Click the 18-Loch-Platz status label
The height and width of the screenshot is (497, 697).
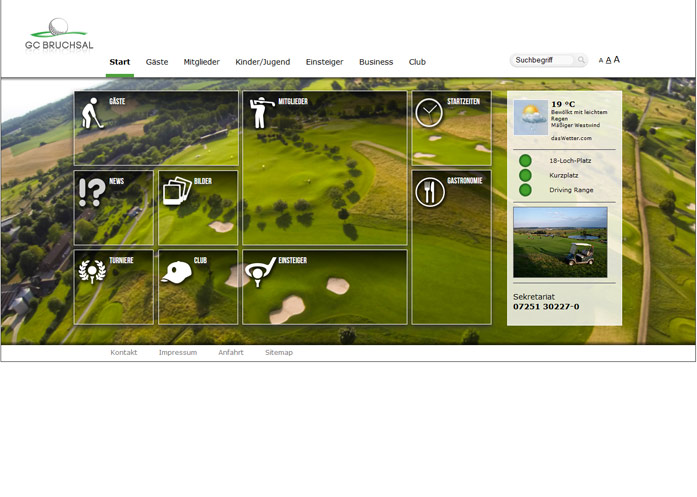[570, 160]
